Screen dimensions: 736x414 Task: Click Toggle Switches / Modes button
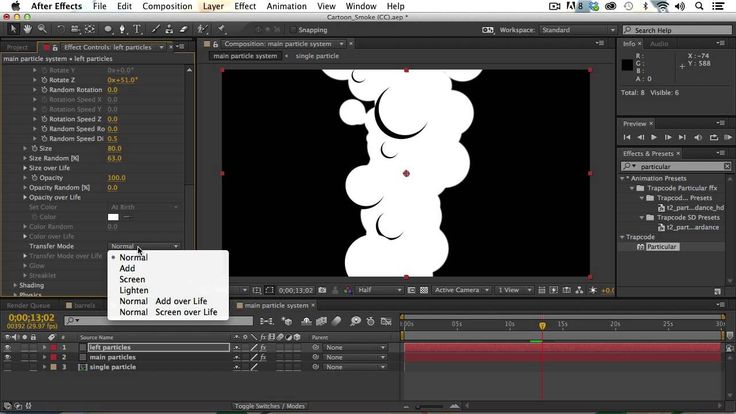point(269,406)
